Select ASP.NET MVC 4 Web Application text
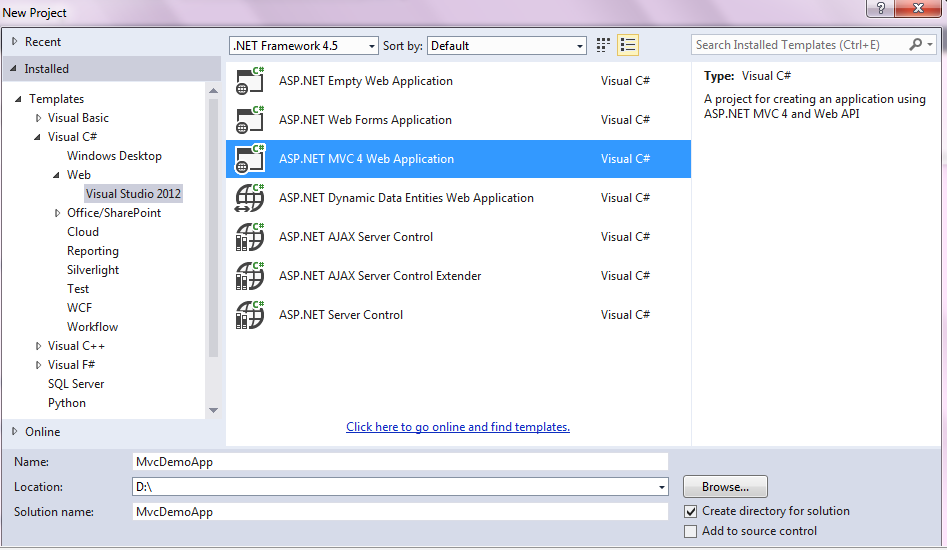The width and height of the screenshot is (947, 550). pos(366,159)
